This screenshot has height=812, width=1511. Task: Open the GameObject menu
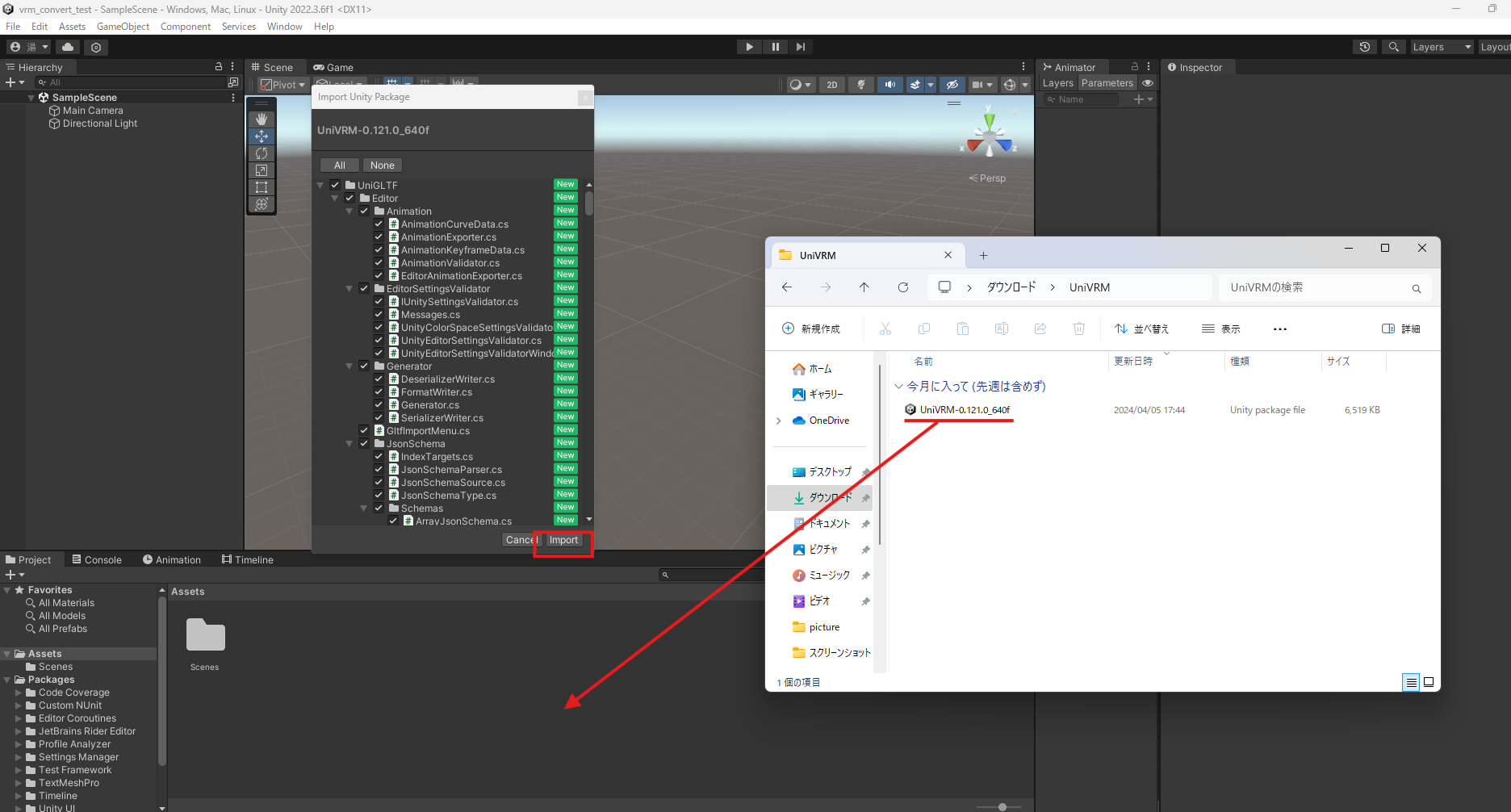click(x=123, y=27)
